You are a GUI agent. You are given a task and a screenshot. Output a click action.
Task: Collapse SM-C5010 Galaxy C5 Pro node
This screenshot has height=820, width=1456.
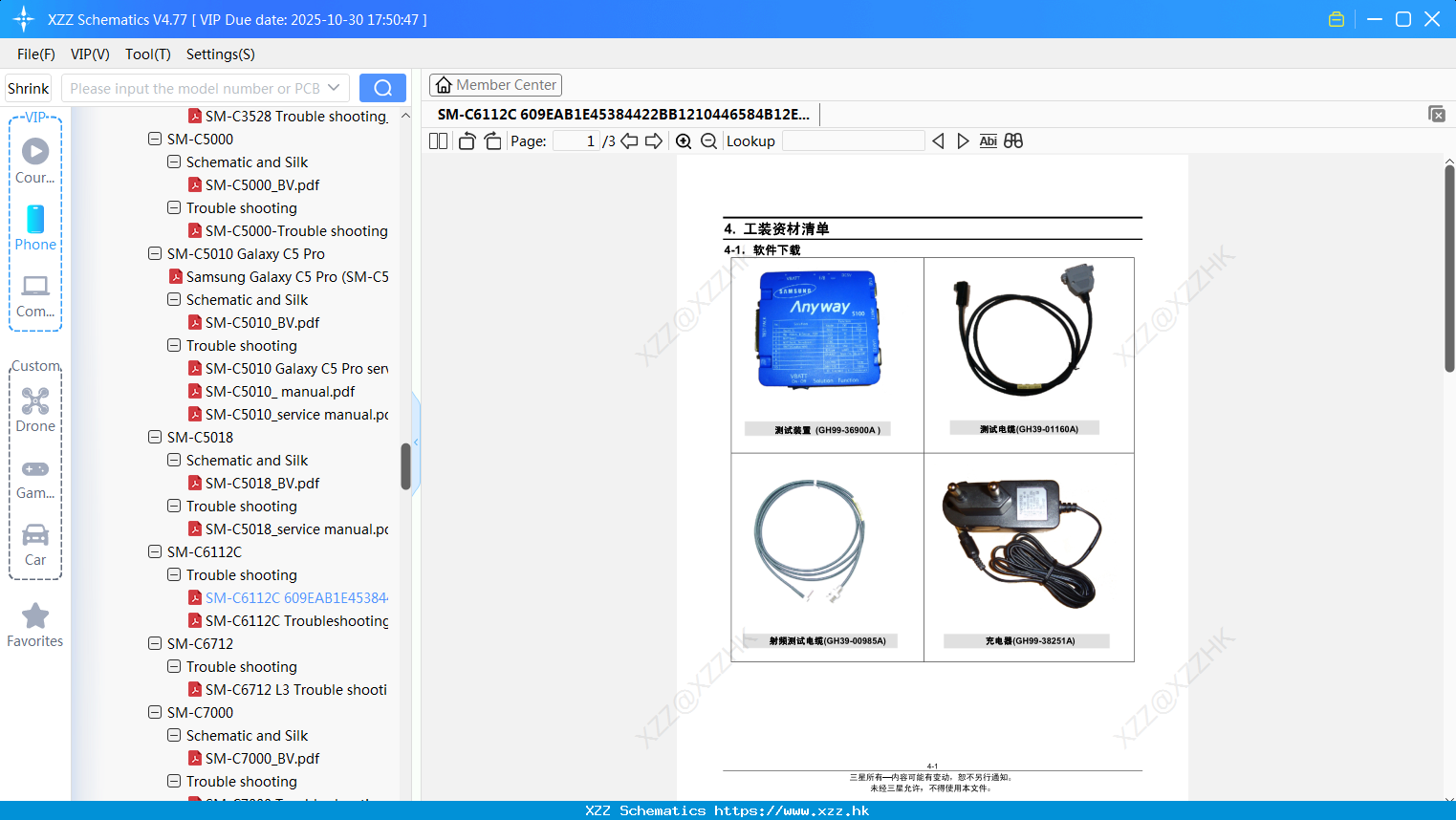click(x=155, y=253)
